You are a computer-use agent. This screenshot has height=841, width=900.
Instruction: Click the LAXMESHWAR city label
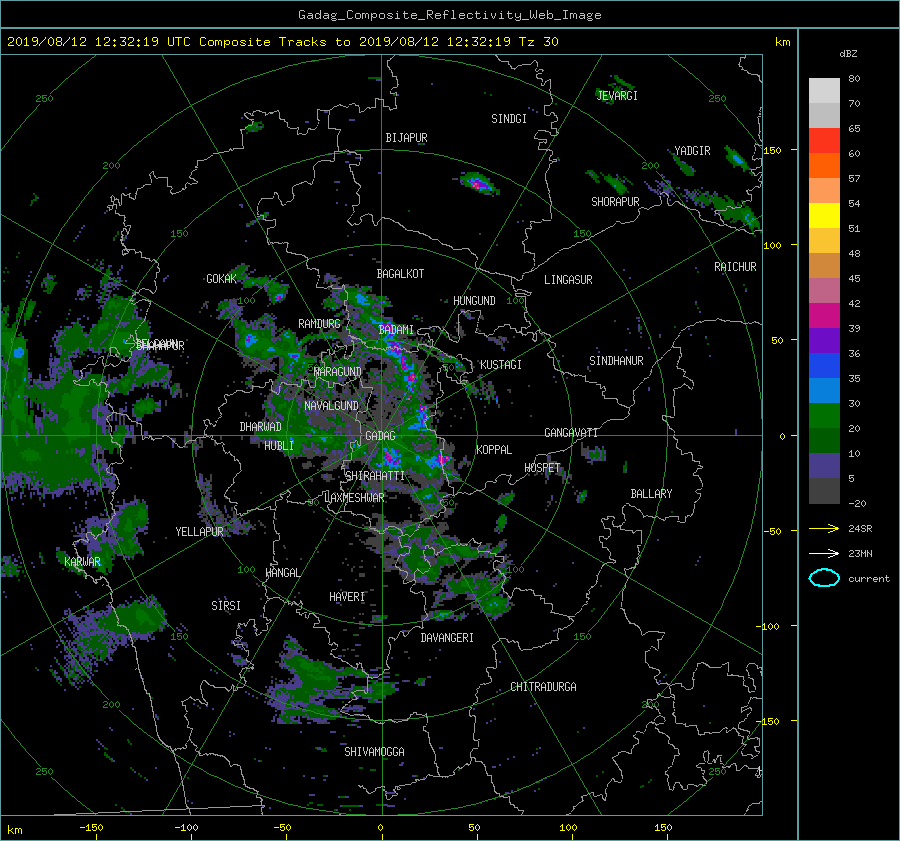tap(354, 498)
